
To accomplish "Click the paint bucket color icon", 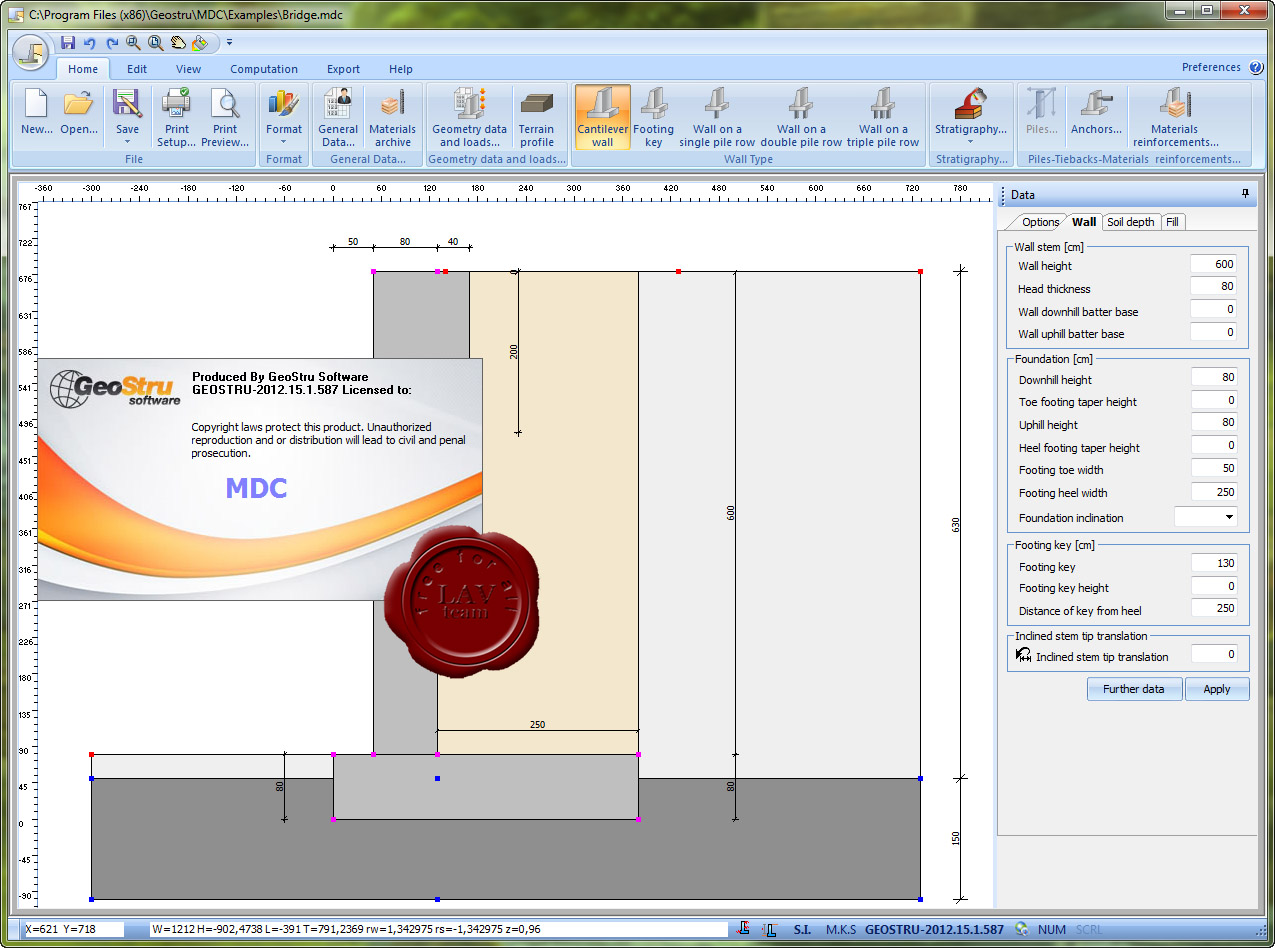I will (x=199, y=43).
